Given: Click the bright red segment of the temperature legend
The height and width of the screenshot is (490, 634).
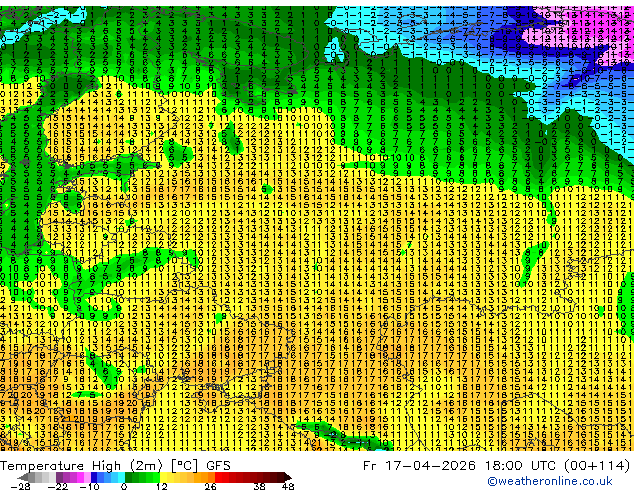Looking at the screenshot, I should coord(218,477).
